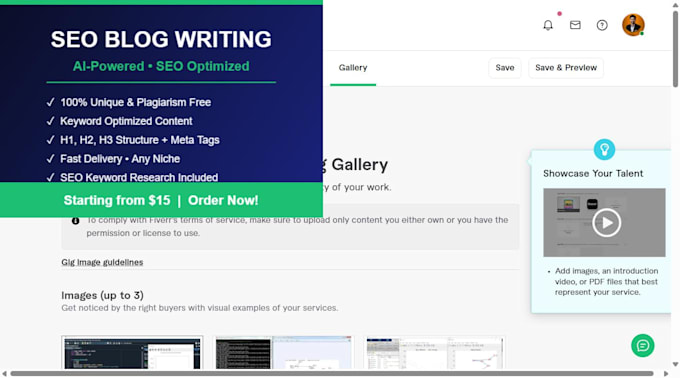This screenshot has width=680, height=378.
Task: Click the info icon in notice box
Action: (75, 221)
